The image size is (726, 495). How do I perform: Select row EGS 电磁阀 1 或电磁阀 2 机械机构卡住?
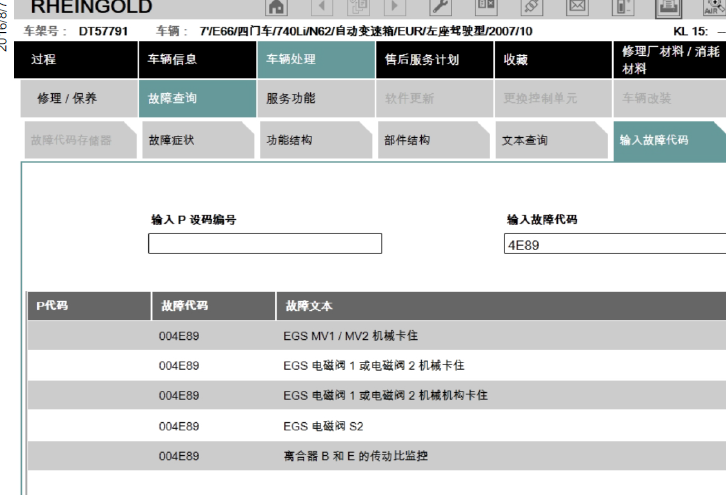coord(377,395)
